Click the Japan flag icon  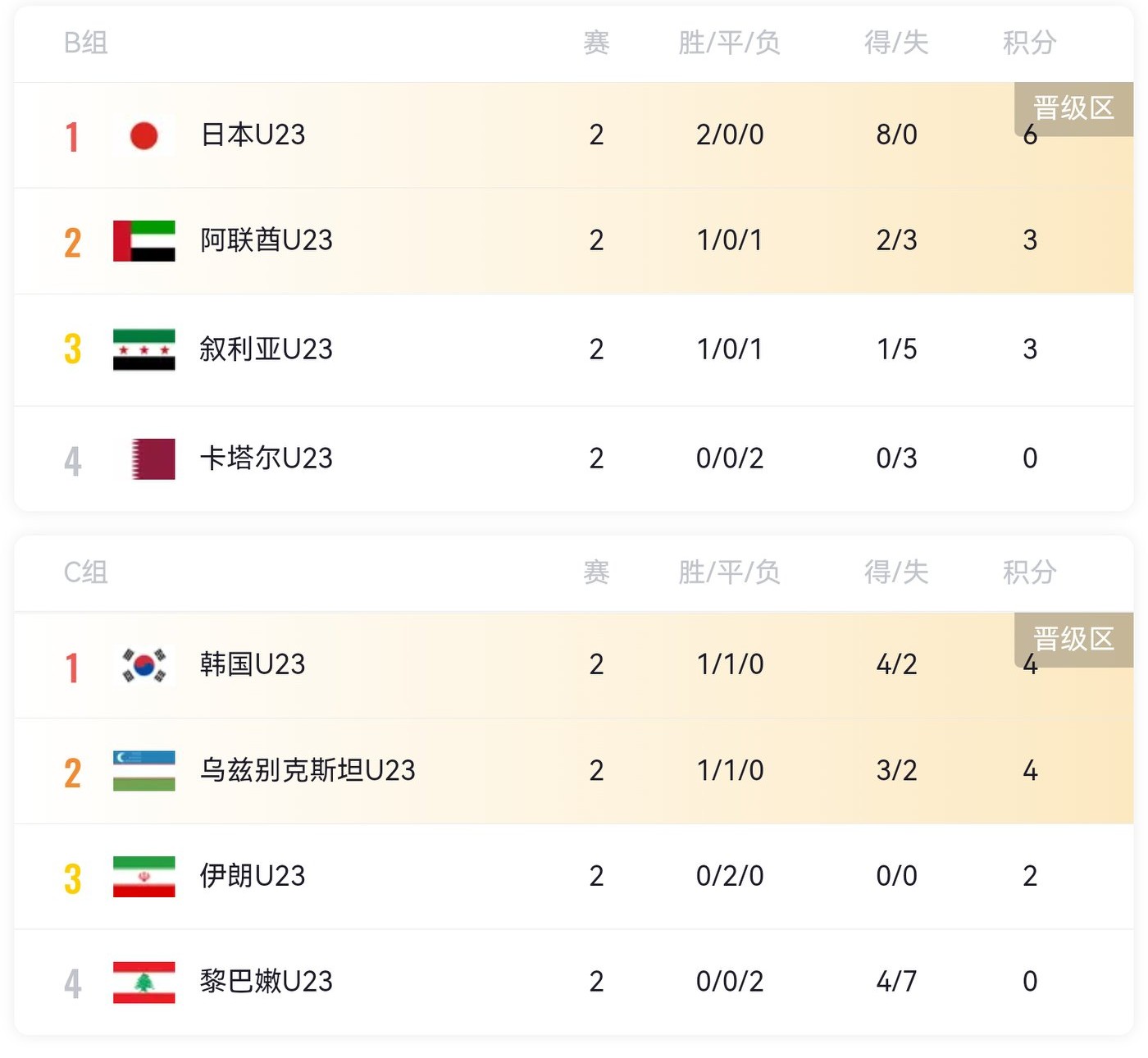[143, 135]
